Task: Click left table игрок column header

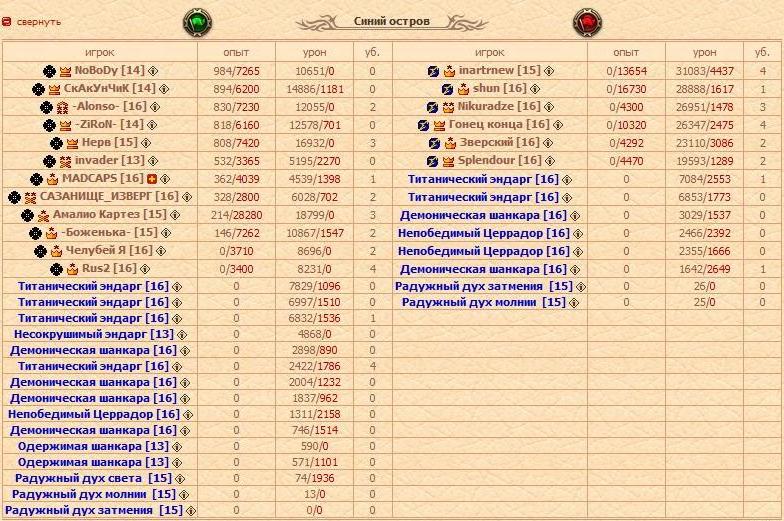Action: click(100, 52)
